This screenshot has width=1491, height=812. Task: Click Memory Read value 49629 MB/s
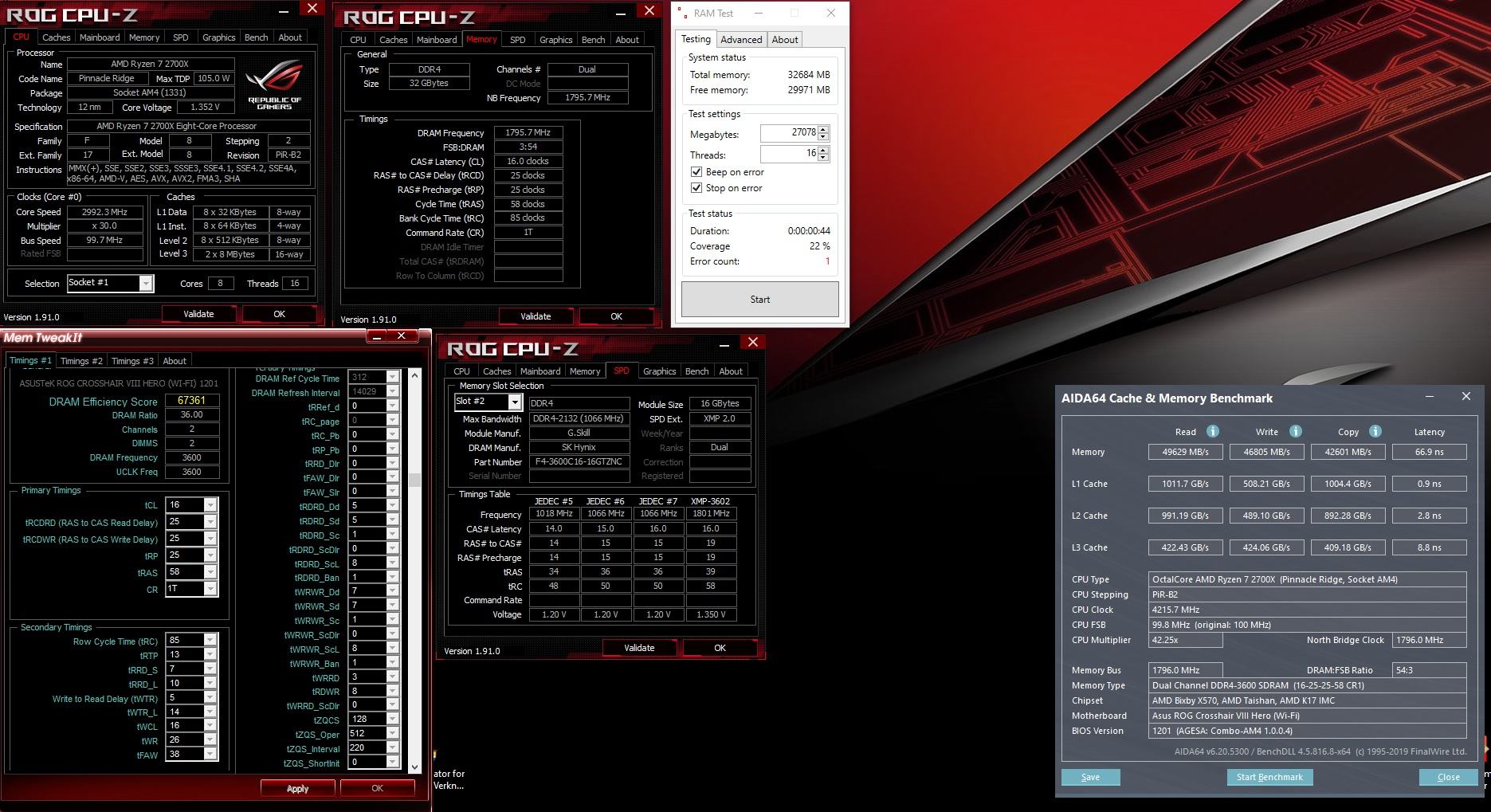(x=1185, y=452)
